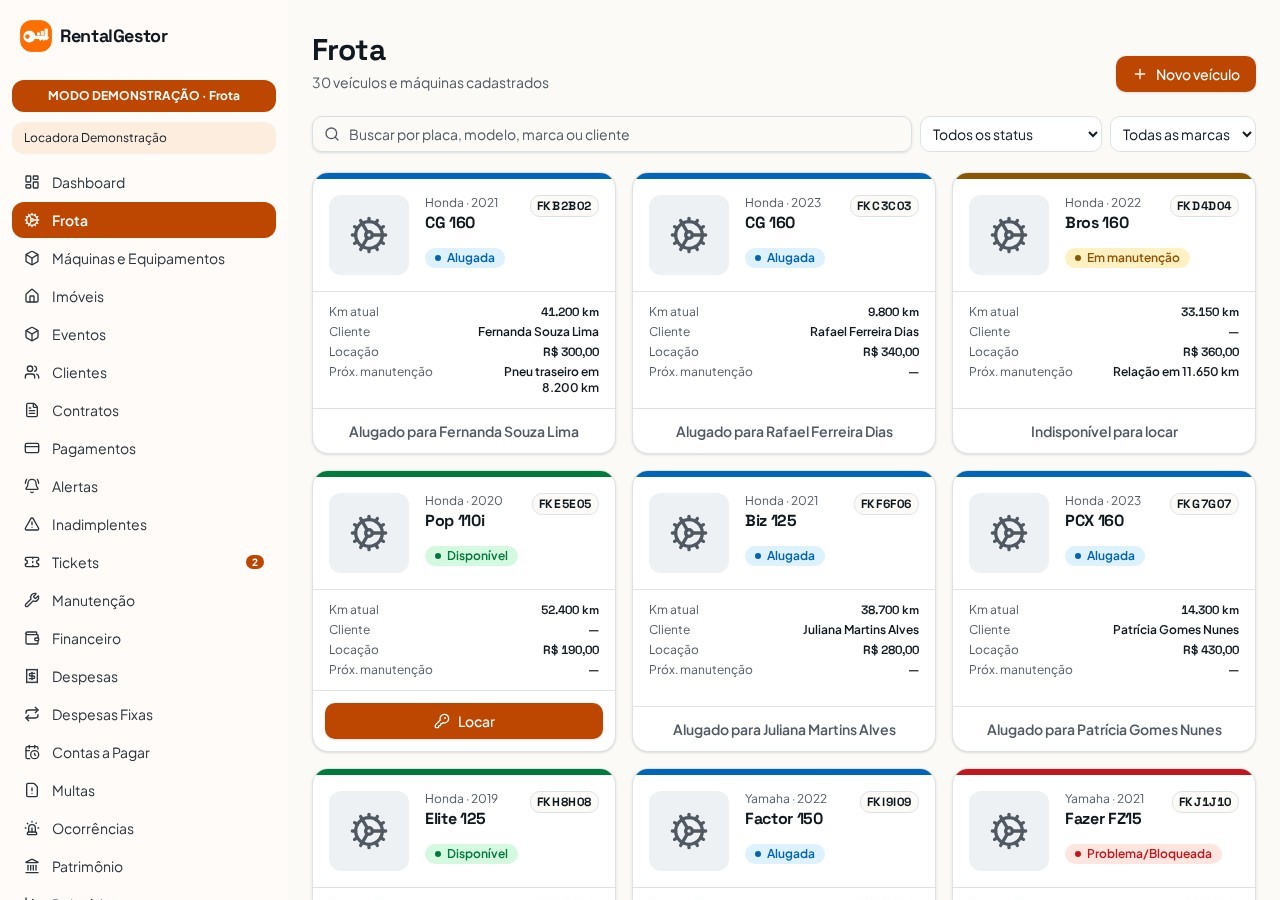Click Locar on the Pop 110i card

coord(464,721)
